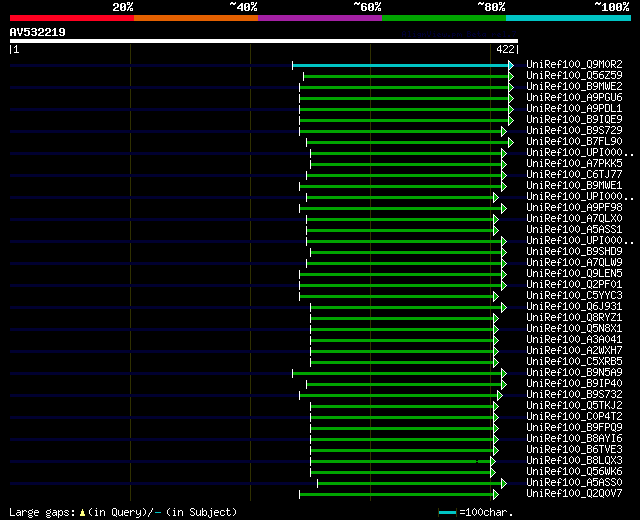This screenshot has height=520, width=640.
Task: Select the UniRef100_B8LQX3 label
Action: coord(574,461)
